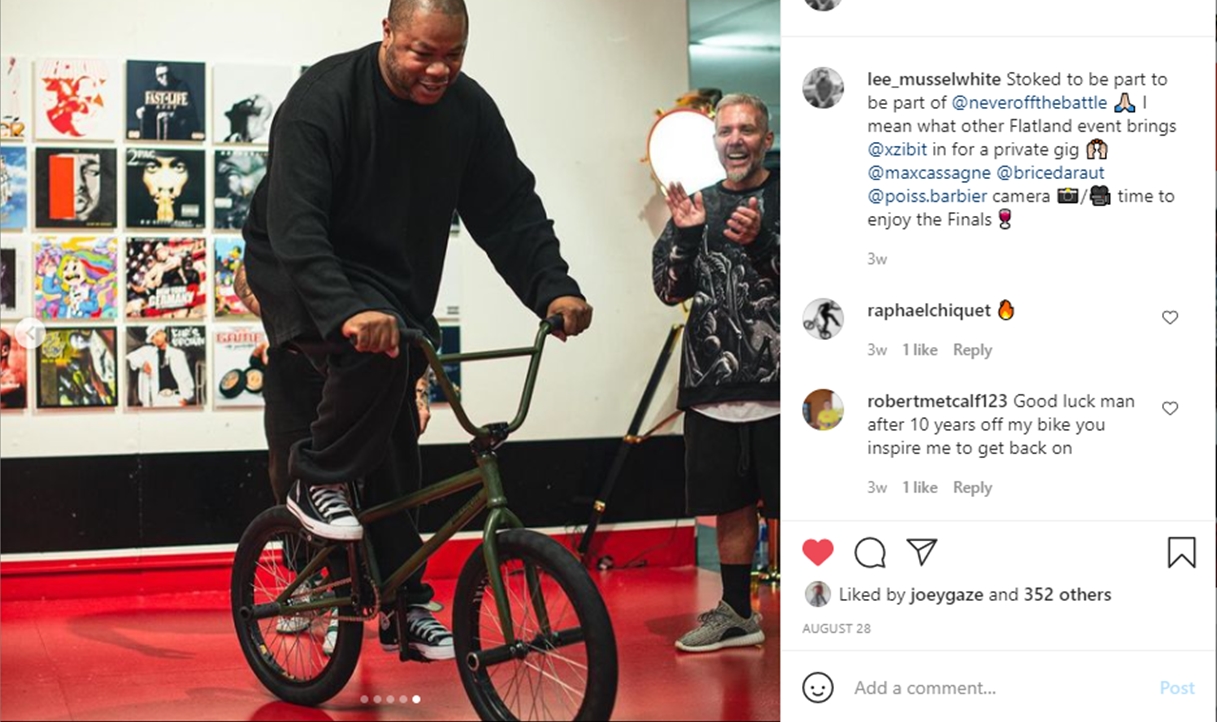The image size is (1217, 722).
Task: Open the emoji picker smiley icon
Action: [818, 687]
